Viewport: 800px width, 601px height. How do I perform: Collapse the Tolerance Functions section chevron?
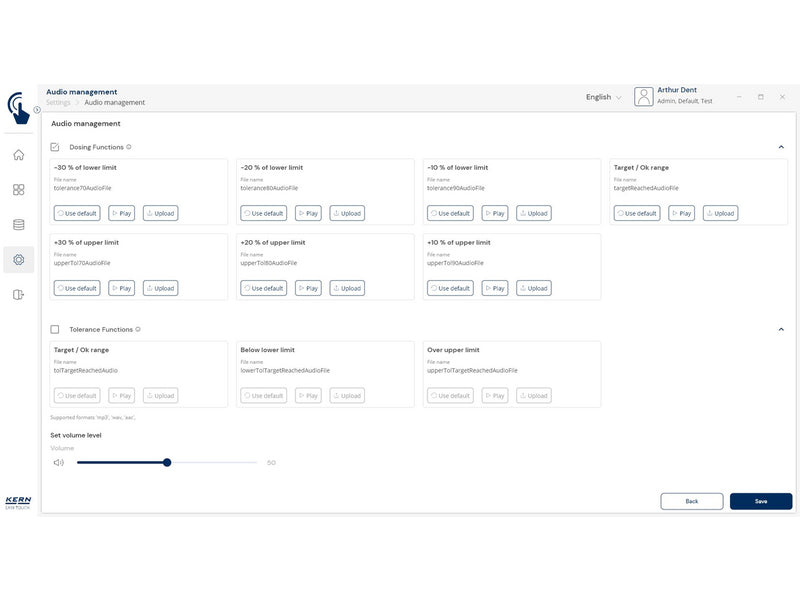[781, 330]
